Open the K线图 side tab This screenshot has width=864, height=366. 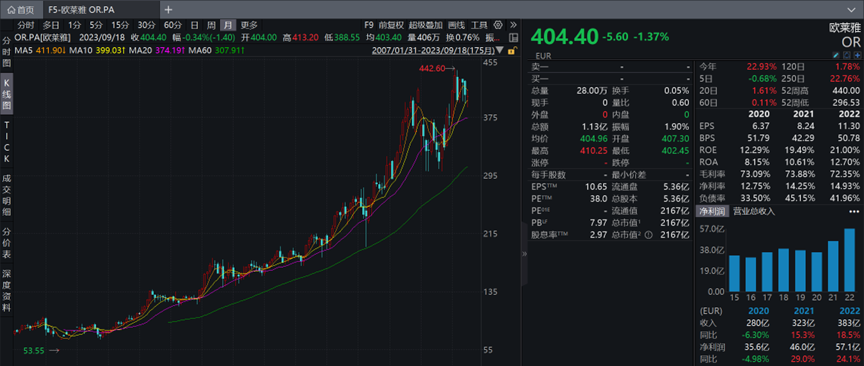[7, 94]
